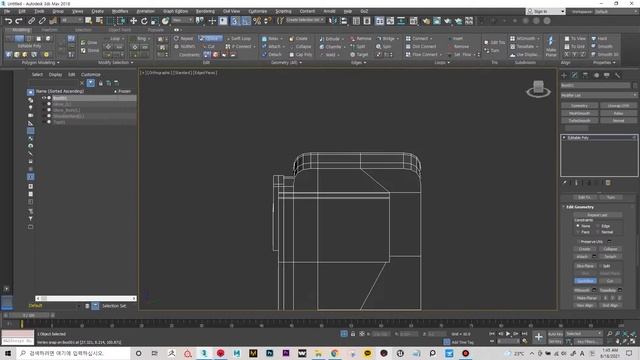640x360 pixels.
Task: Select the None constraint radio button
Action: 578,226
